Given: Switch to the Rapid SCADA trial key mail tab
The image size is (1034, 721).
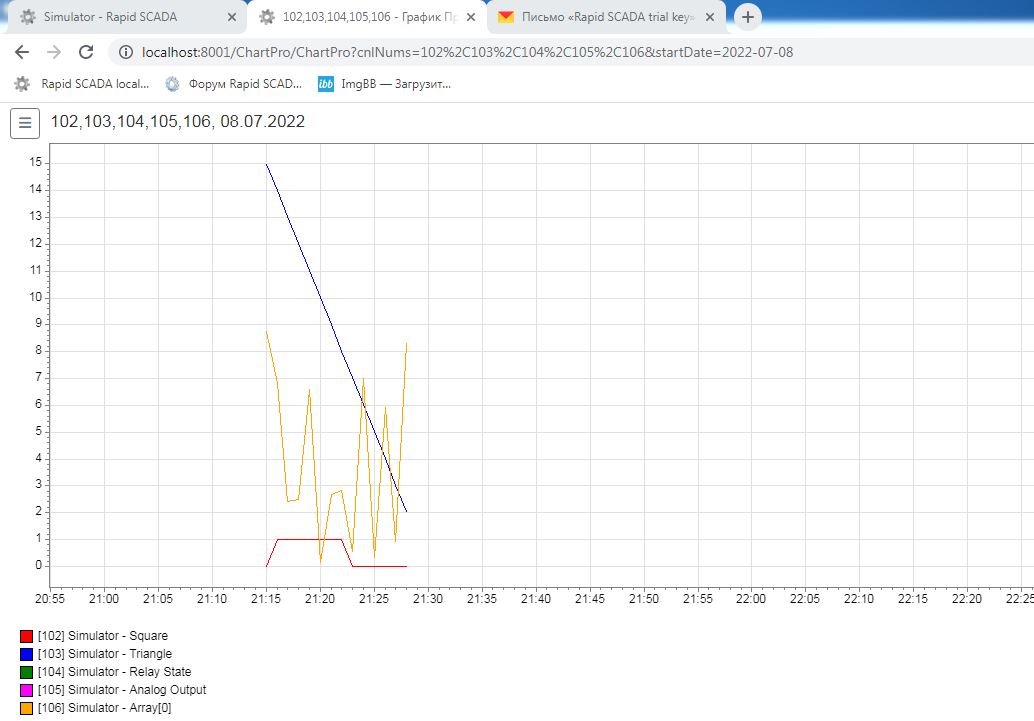Looking at the screenshot, I should point(607,17).
